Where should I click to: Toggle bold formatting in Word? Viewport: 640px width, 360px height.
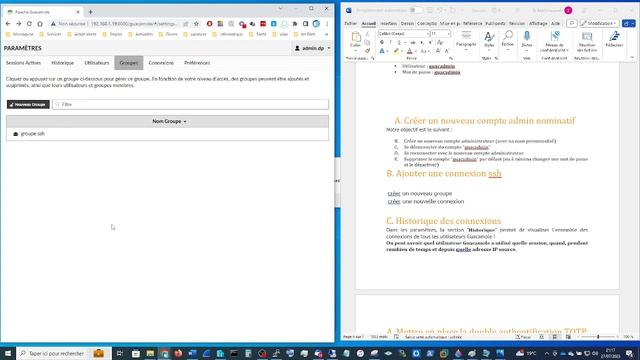coord(382,42)
